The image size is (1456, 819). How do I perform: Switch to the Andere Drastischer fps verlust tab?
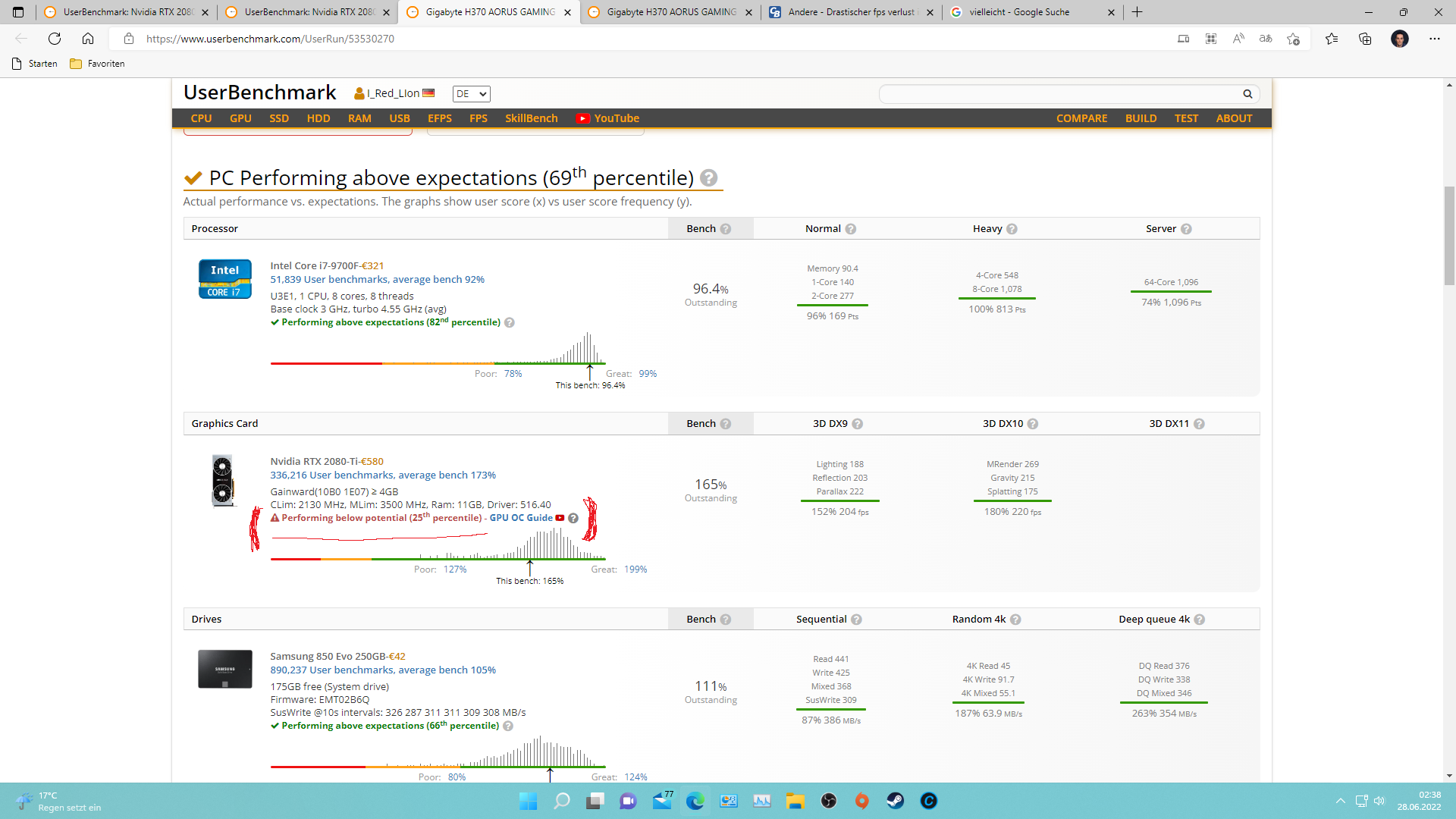pos(849,12)
